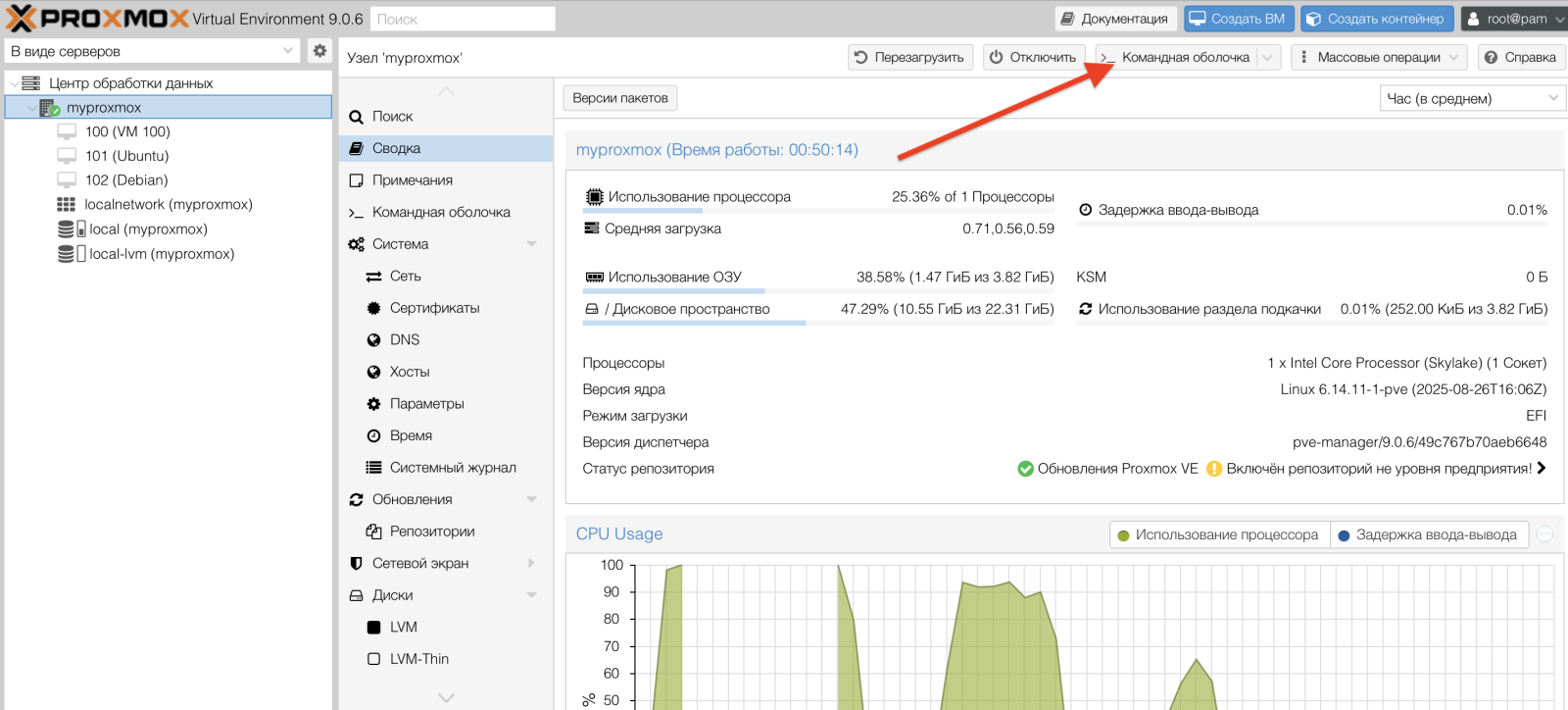Click the round button at the right end of the CPU Usage header
This screenshot has height=710, width=1568.
coord(1545,534)
